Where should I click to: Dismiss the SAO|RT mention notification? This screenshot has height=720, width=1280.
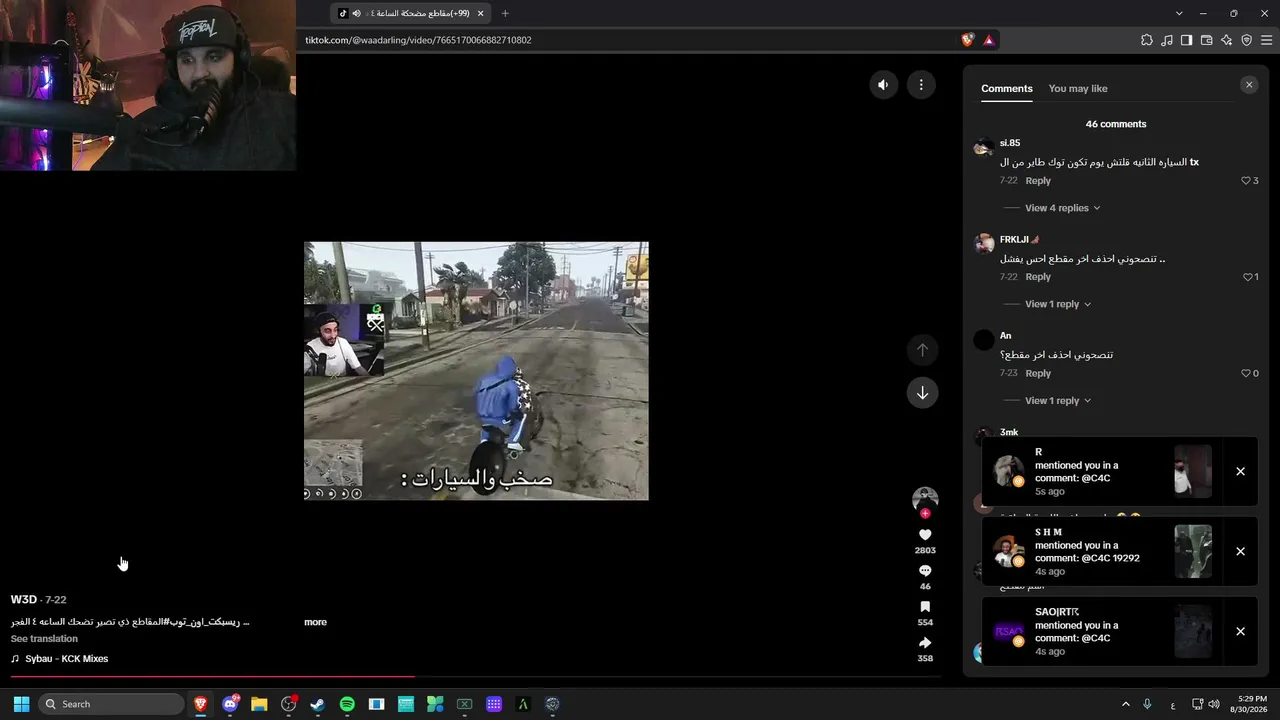(1240, 632)
